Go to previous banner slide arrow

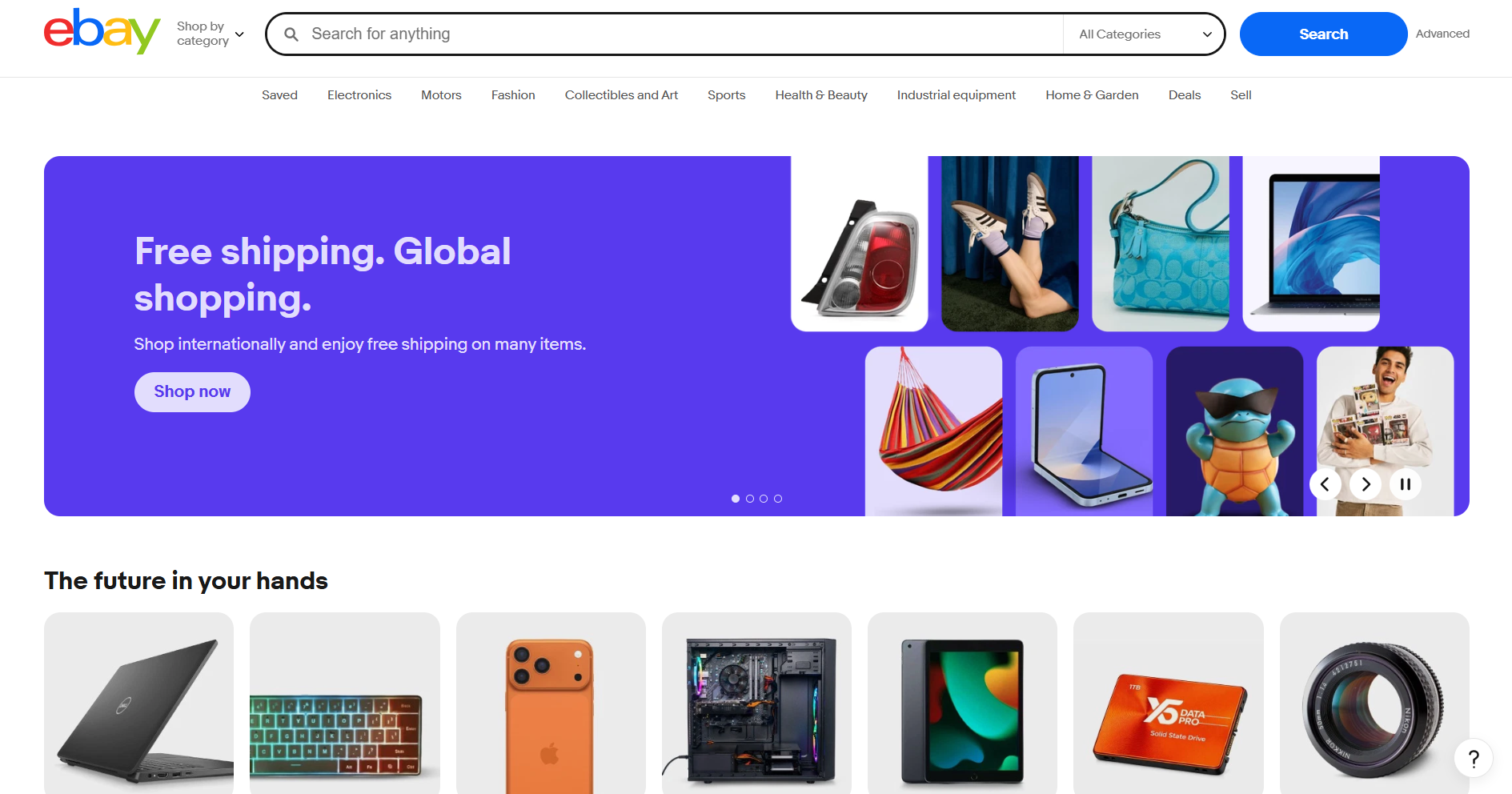point(1325,484)
